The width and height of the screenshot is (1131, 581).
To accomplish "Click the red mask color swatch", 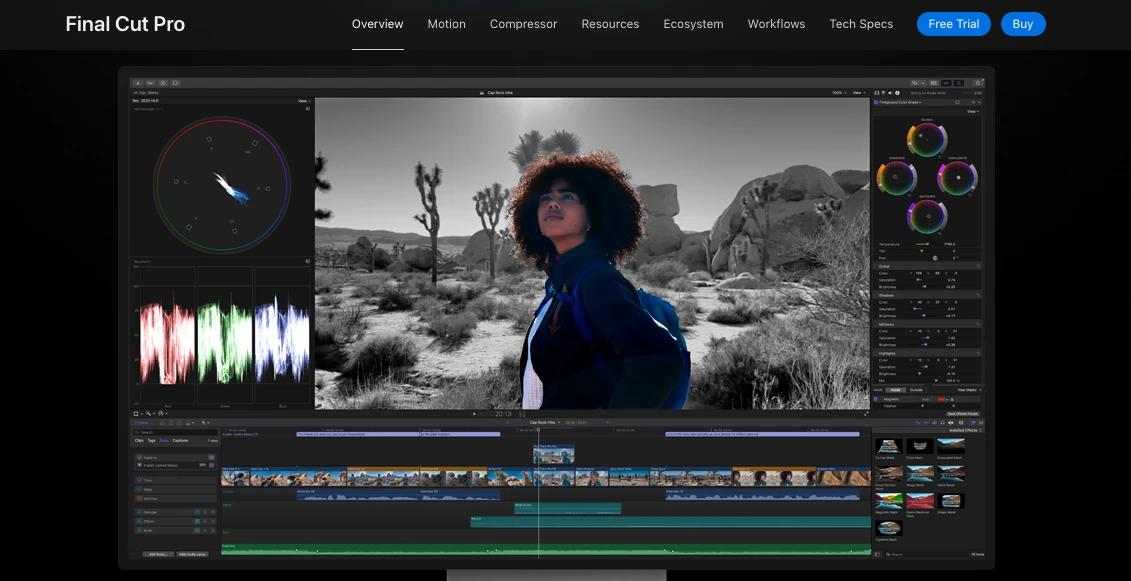I will click(941, 398).
